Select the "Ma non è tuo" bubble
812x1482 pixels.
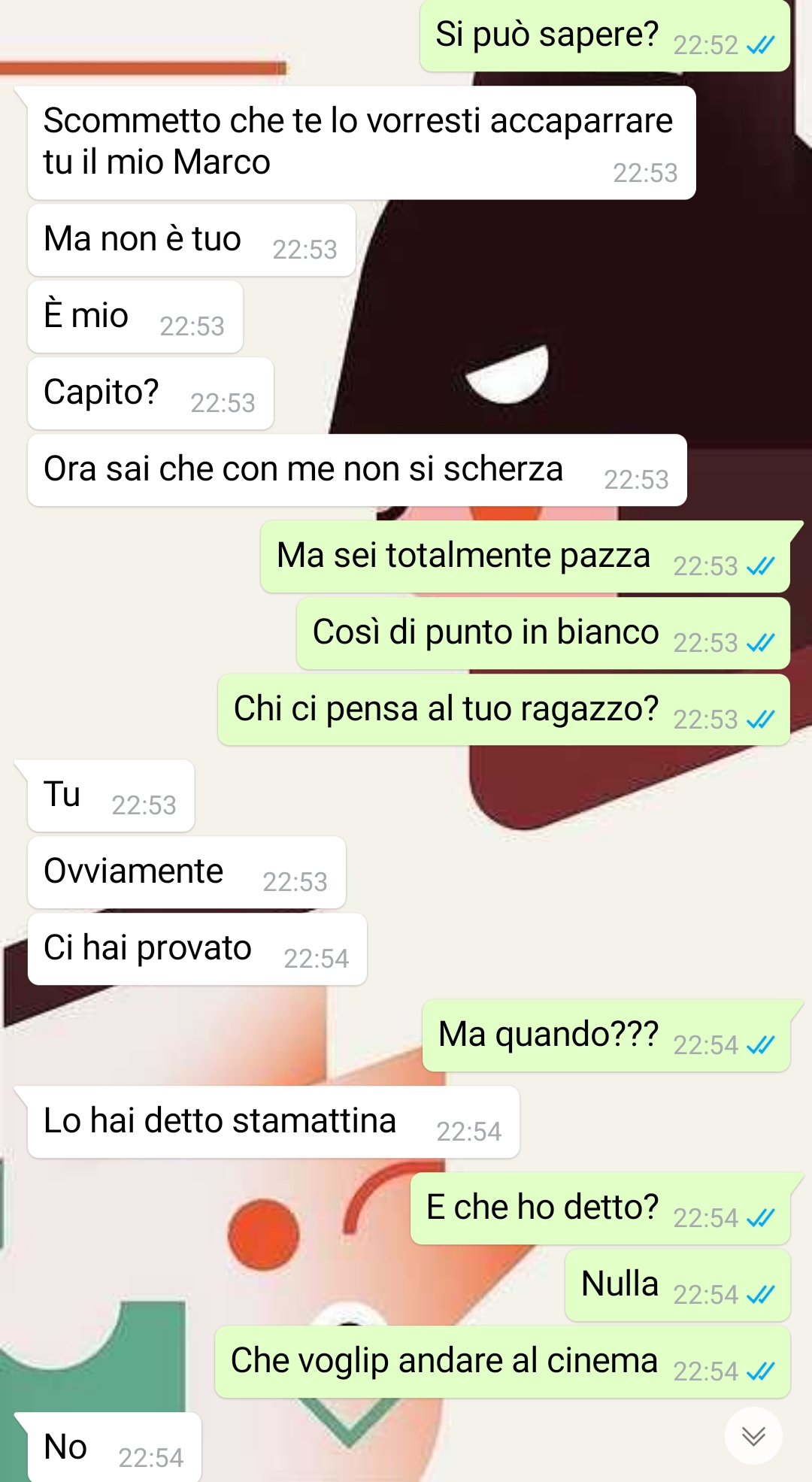point(192,241)
